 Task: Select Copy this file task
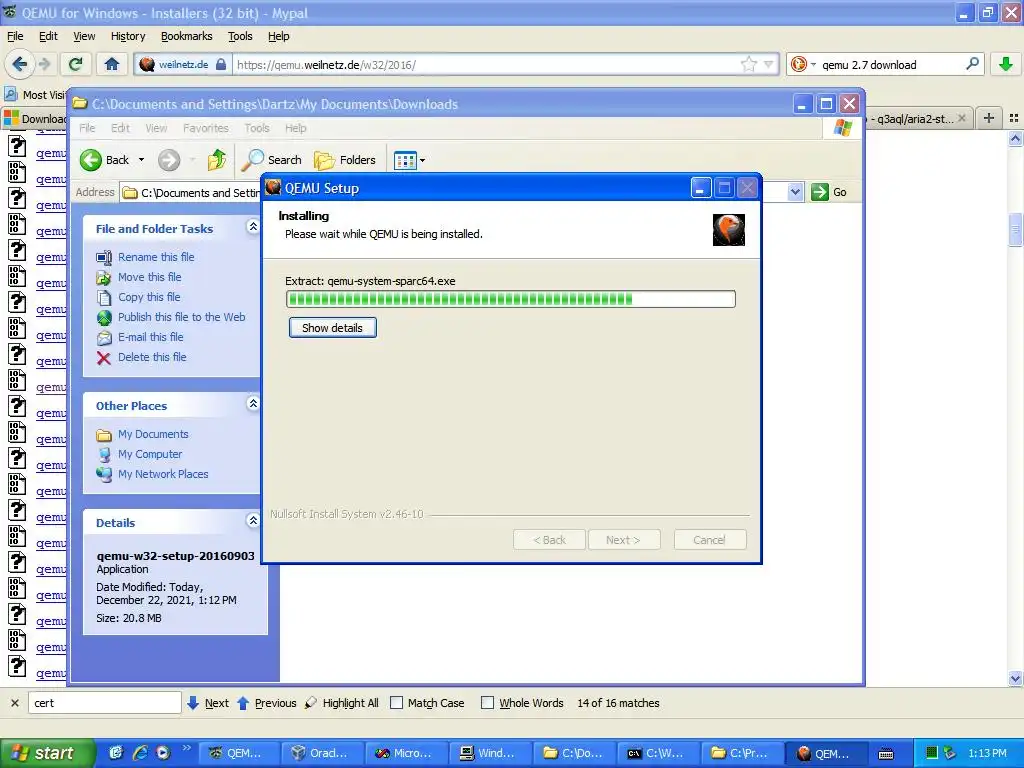click(149, 297)
